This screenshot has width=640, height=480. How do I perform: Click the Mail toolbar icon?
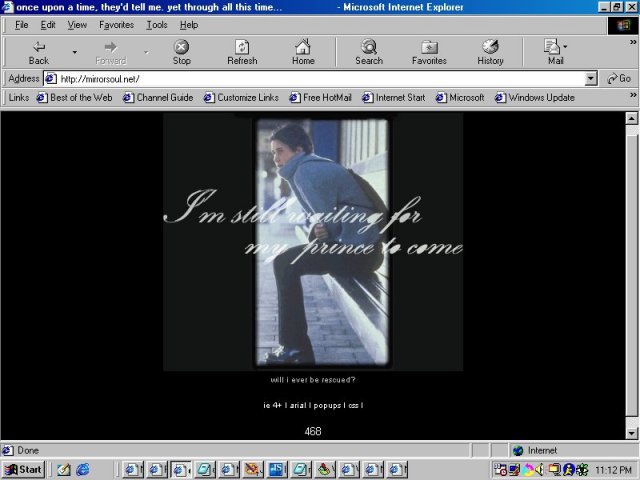tap(551, 47)
